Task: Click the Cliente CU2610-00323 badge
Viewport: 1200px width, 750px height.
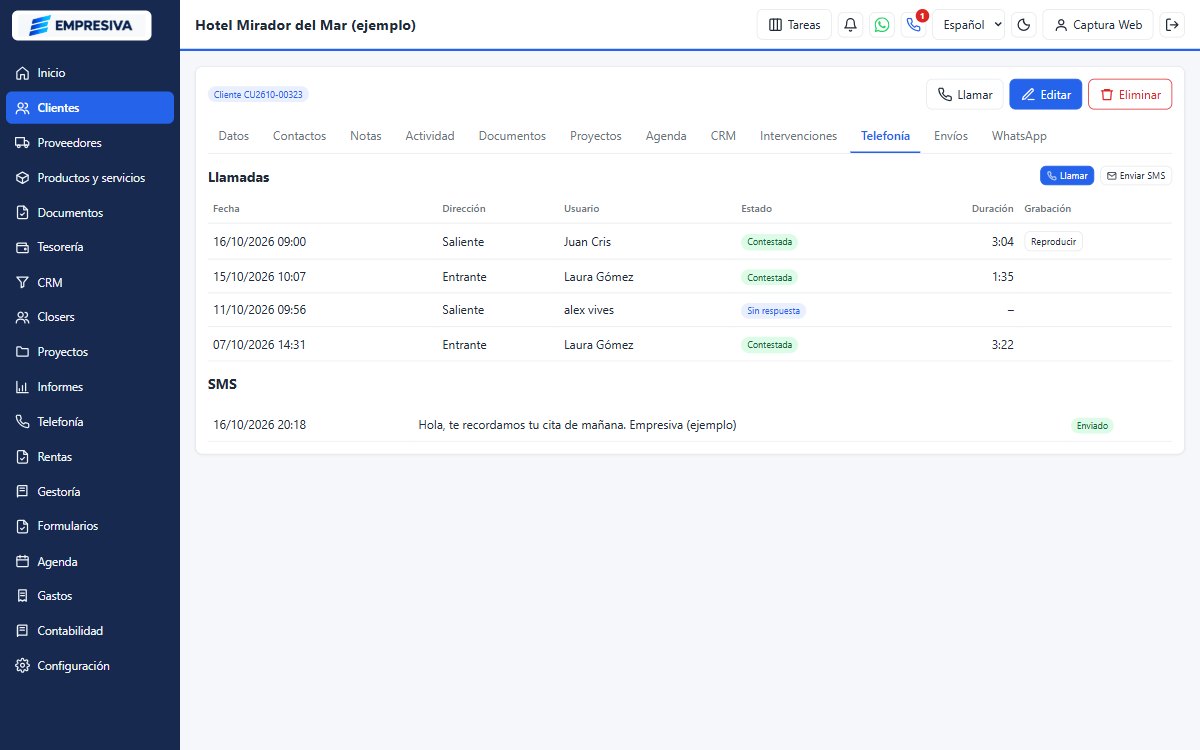Action: (x=258, y=95)
